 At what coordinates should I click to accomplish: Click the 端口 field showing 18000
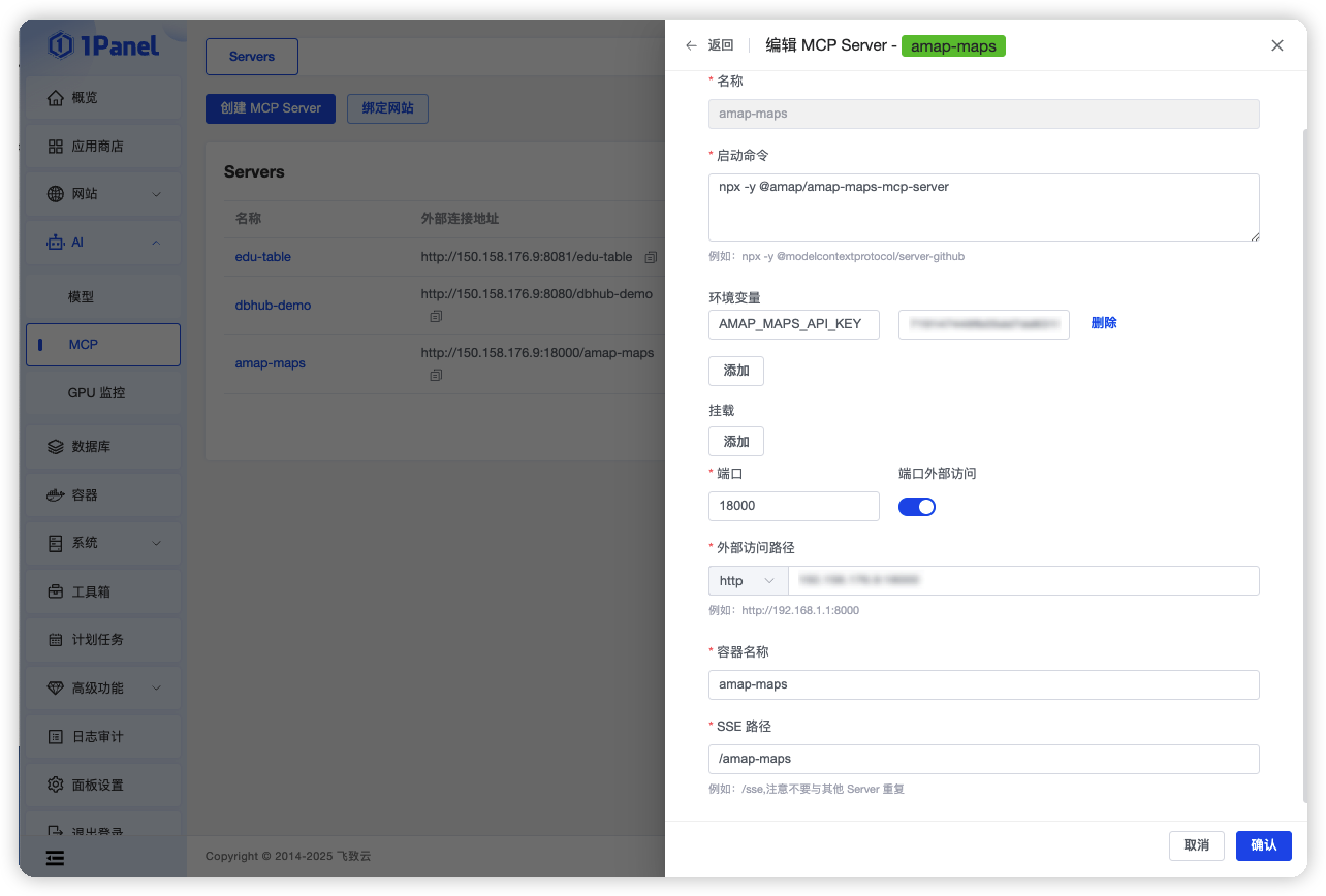point(794,506)
